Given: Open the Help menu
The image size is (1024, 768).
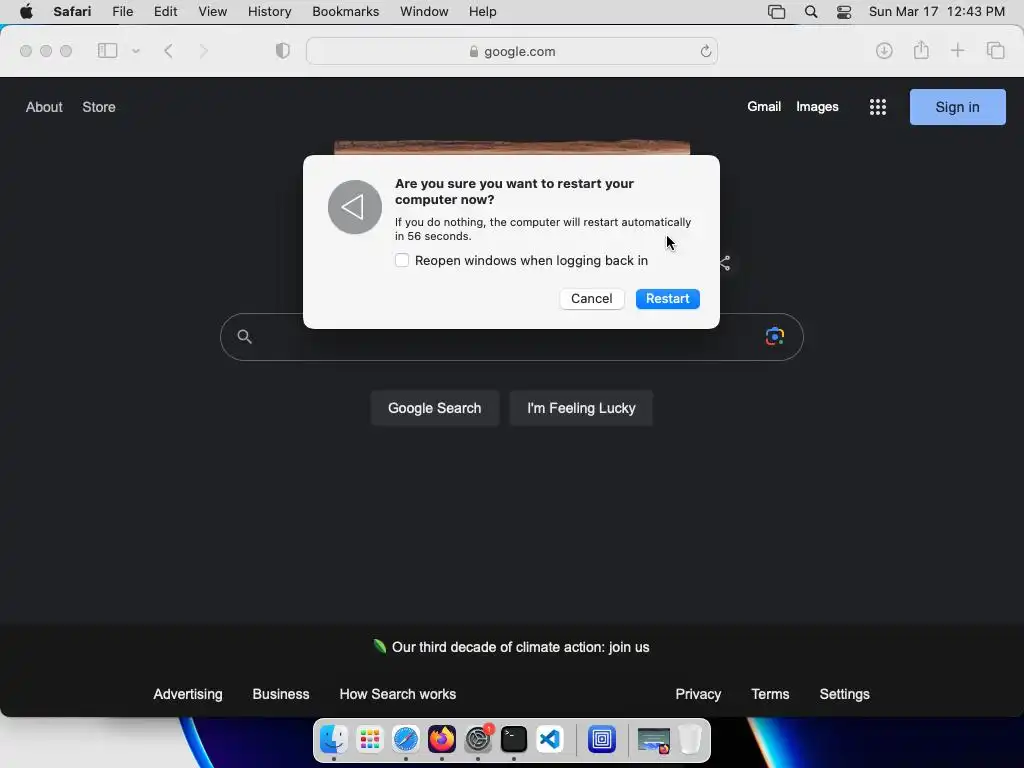Looking at the screenshot, I should click(483, 12).
